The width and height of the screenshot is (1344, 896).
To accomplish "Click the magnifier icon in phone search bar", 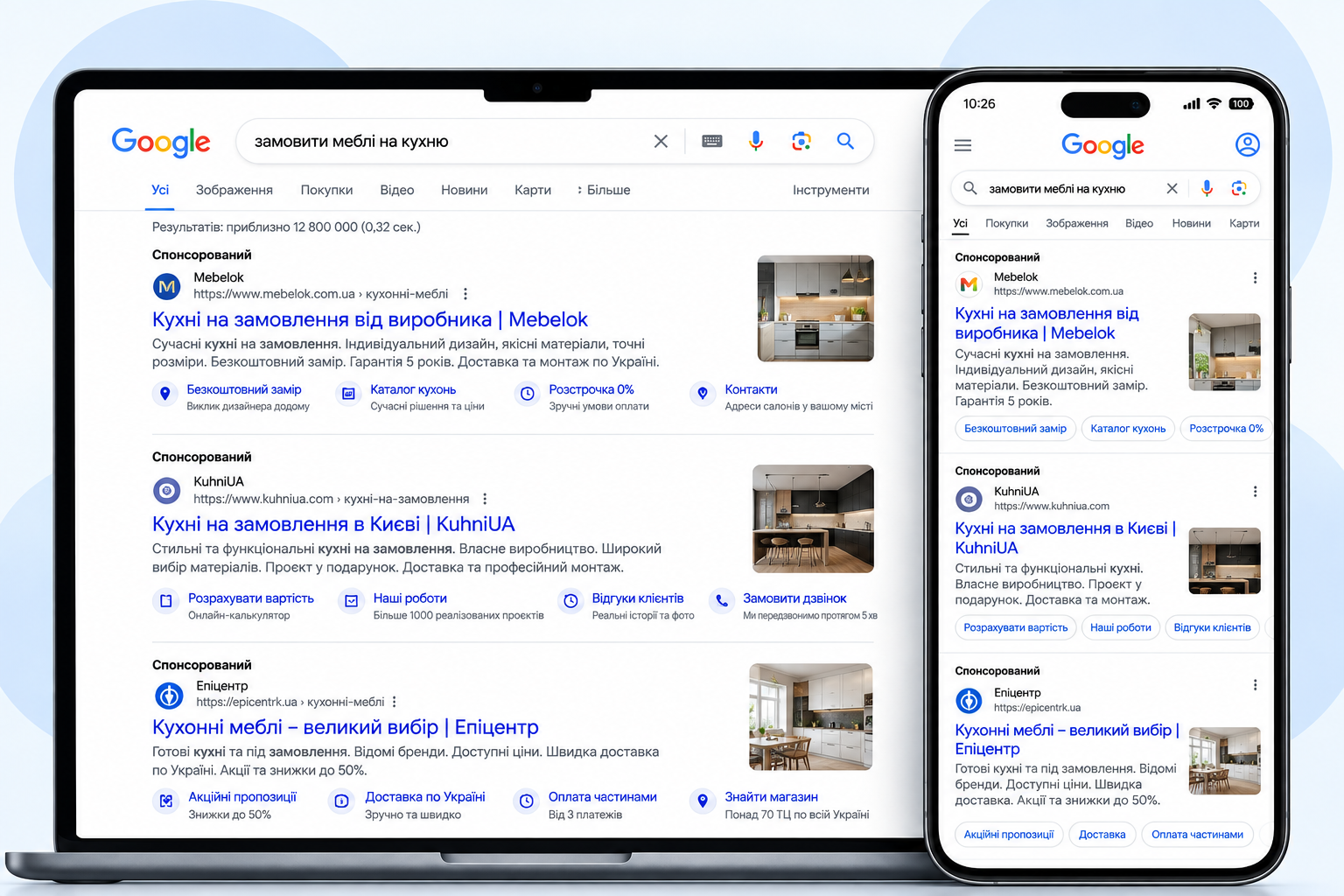I will click(969, 188).
